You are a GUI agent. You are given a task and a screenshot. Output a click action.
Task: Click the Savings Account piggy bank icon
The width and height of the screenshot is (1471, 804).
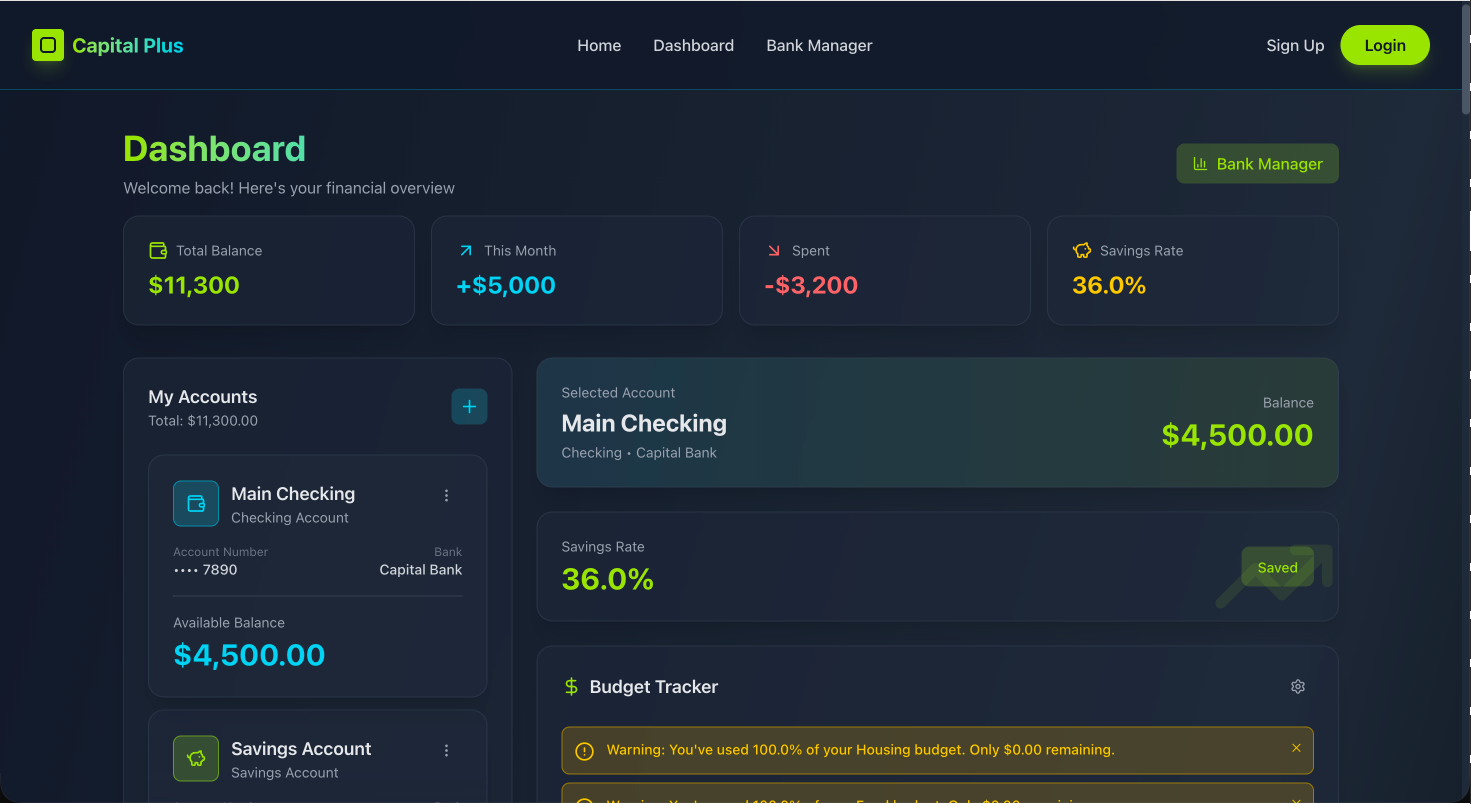coord(196,758)
